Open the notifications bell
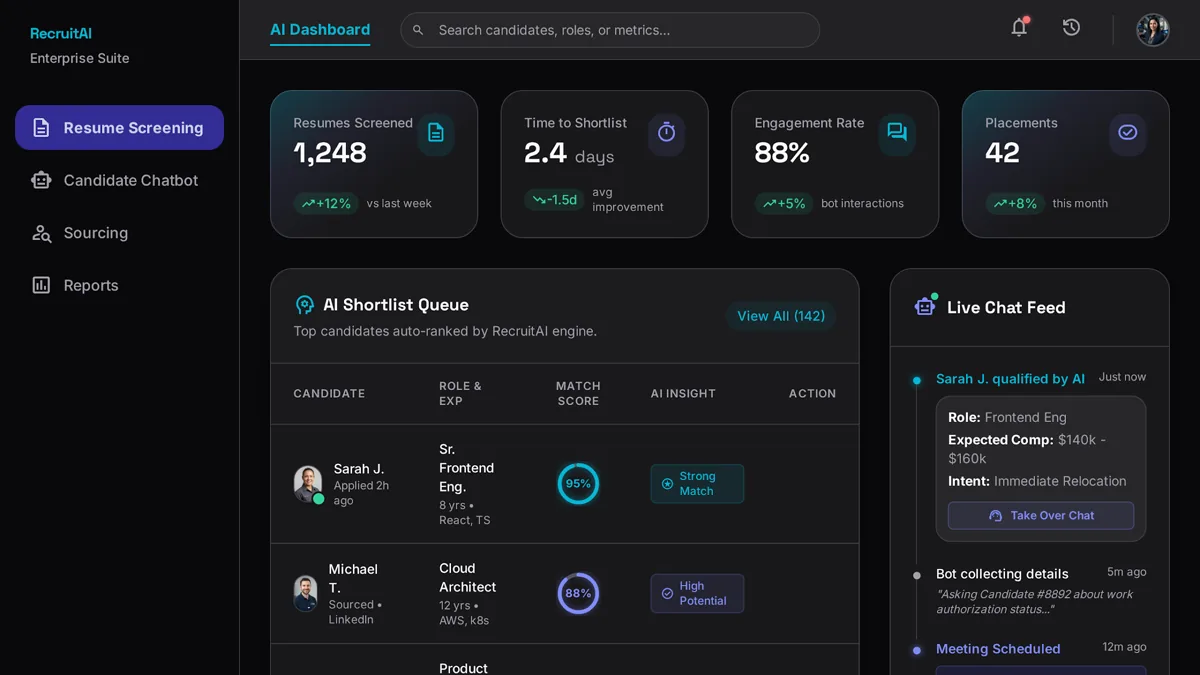Image resolution: width=1200 pixels, height=675 pixels. pos(1019,28)
